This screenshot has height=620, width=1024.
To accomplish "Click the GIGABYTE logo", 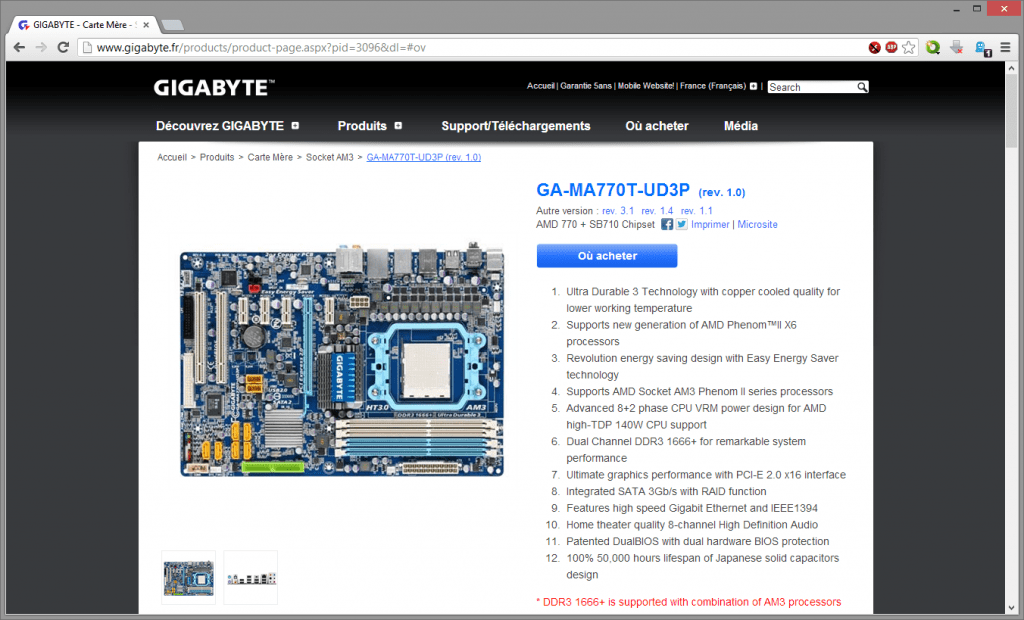I will point(214,88).
